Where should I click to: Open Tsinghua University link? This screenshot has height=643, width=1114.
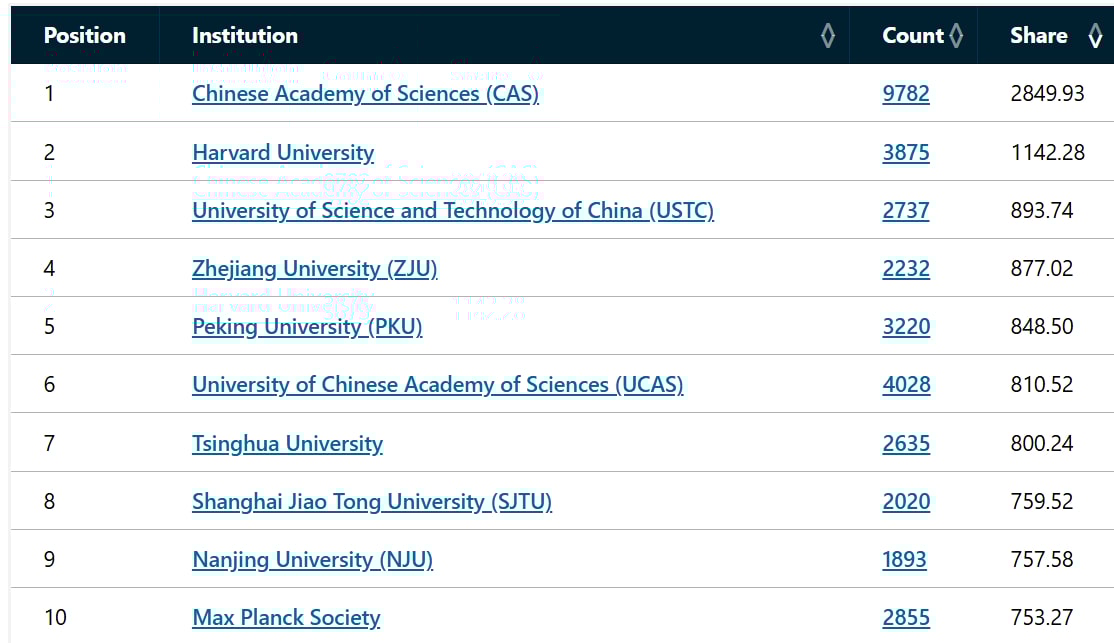coord(287,444)
